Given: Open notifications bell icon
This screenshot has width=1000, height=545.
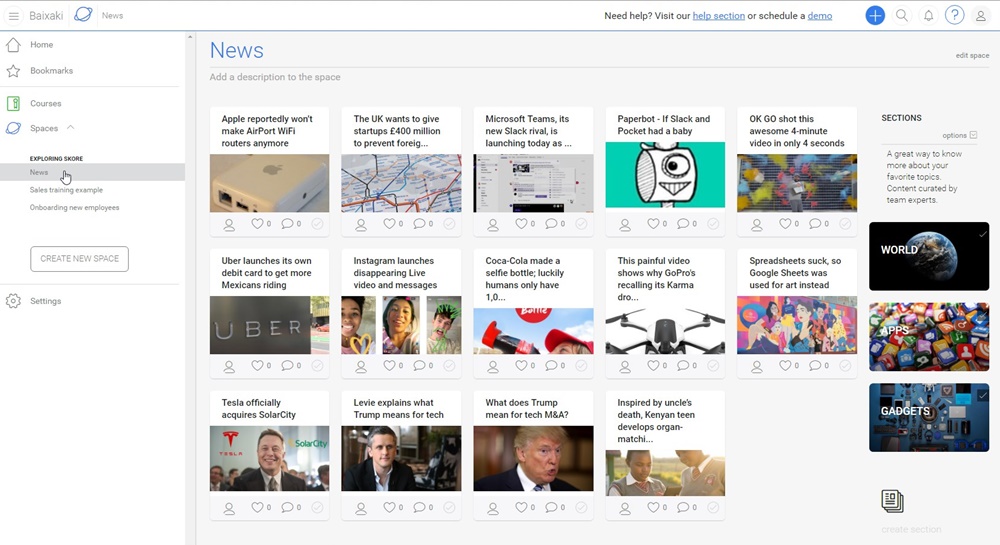Looking at the screenshot, I should [x=928, y=16].
